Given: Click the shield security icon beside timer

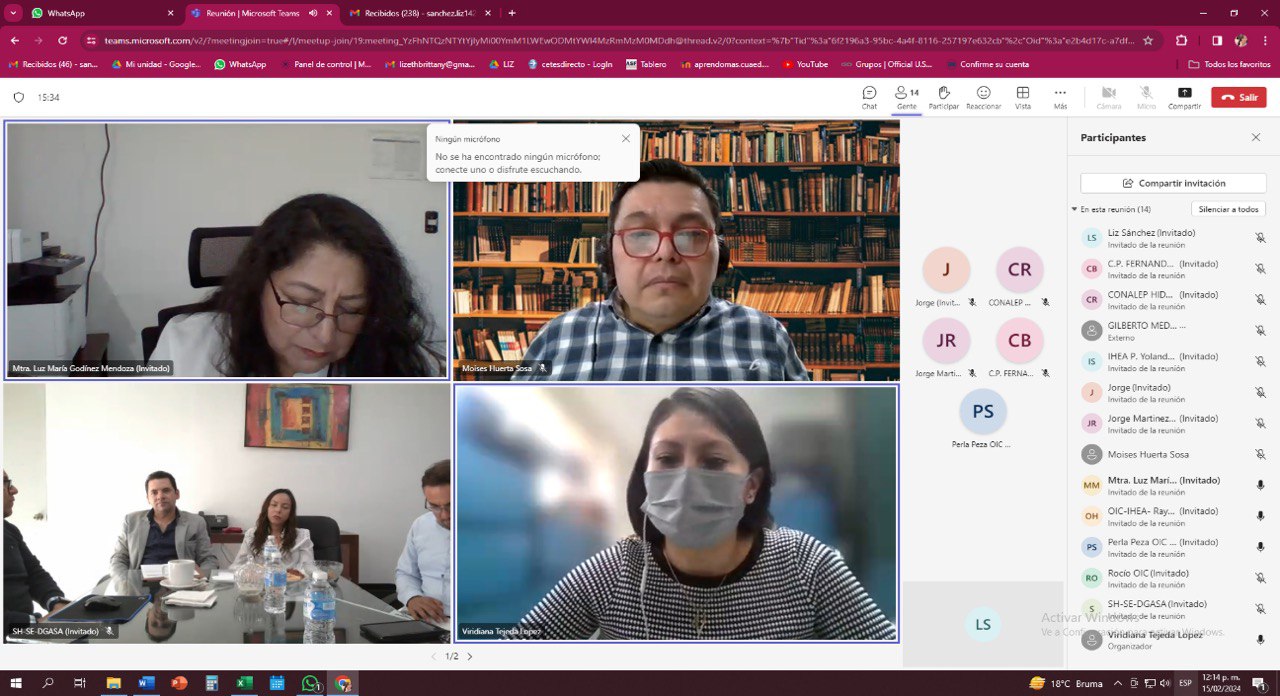Looking at the screenshot, I should tap(18, 98).
